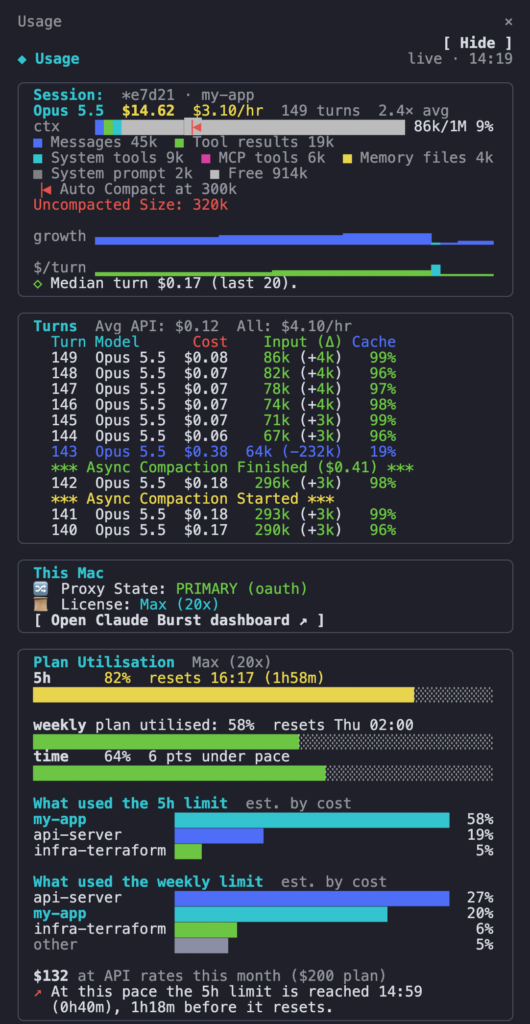The image size is (530, 1024).
Task: Click Uncompacted Size: 320k text
Action: click(131, 205)
